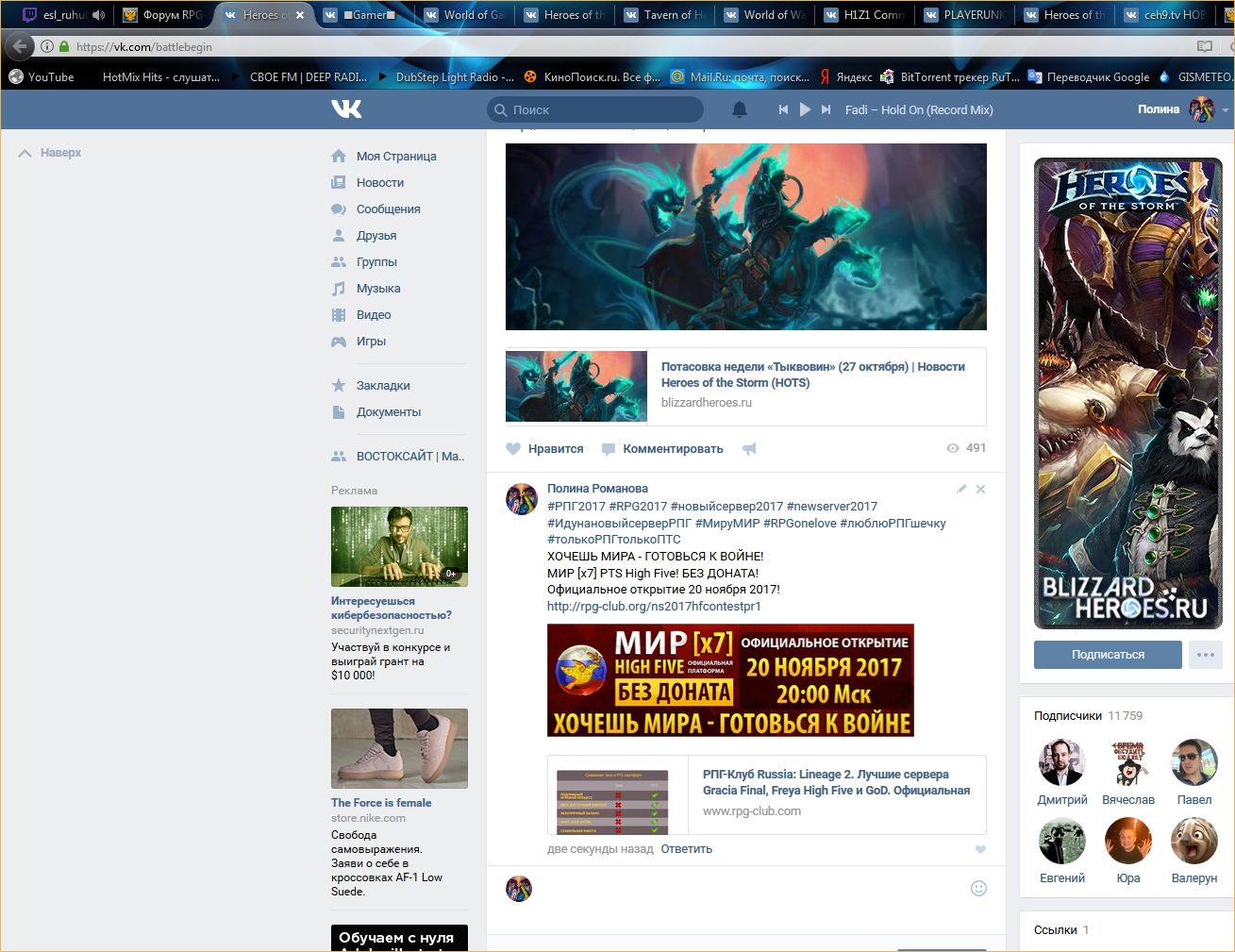This screenshot has width=1235, height=952.
Task: Mute the esl_ruhub tab audio
Action: coord(98,15)
